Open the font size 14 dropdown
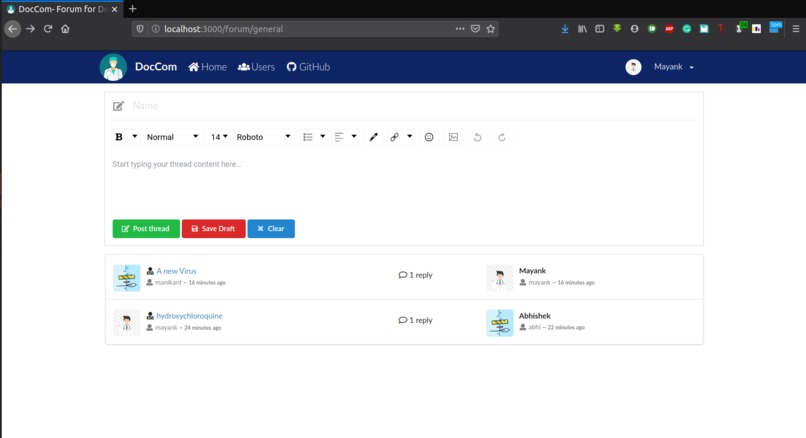Image resolution: width=806 pixels, height=438 pixels. click(x=219, y=137)
